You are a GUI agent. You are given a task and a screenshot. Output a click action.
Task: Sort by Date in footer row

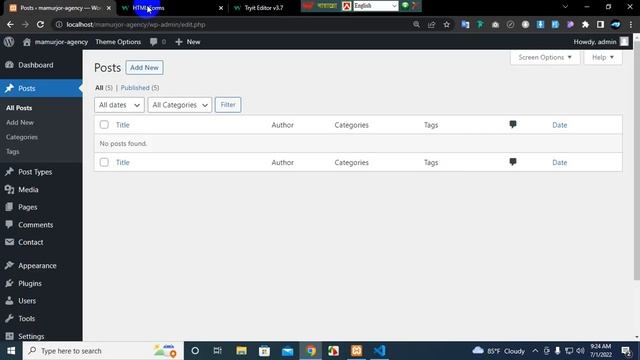click(560, 162)
